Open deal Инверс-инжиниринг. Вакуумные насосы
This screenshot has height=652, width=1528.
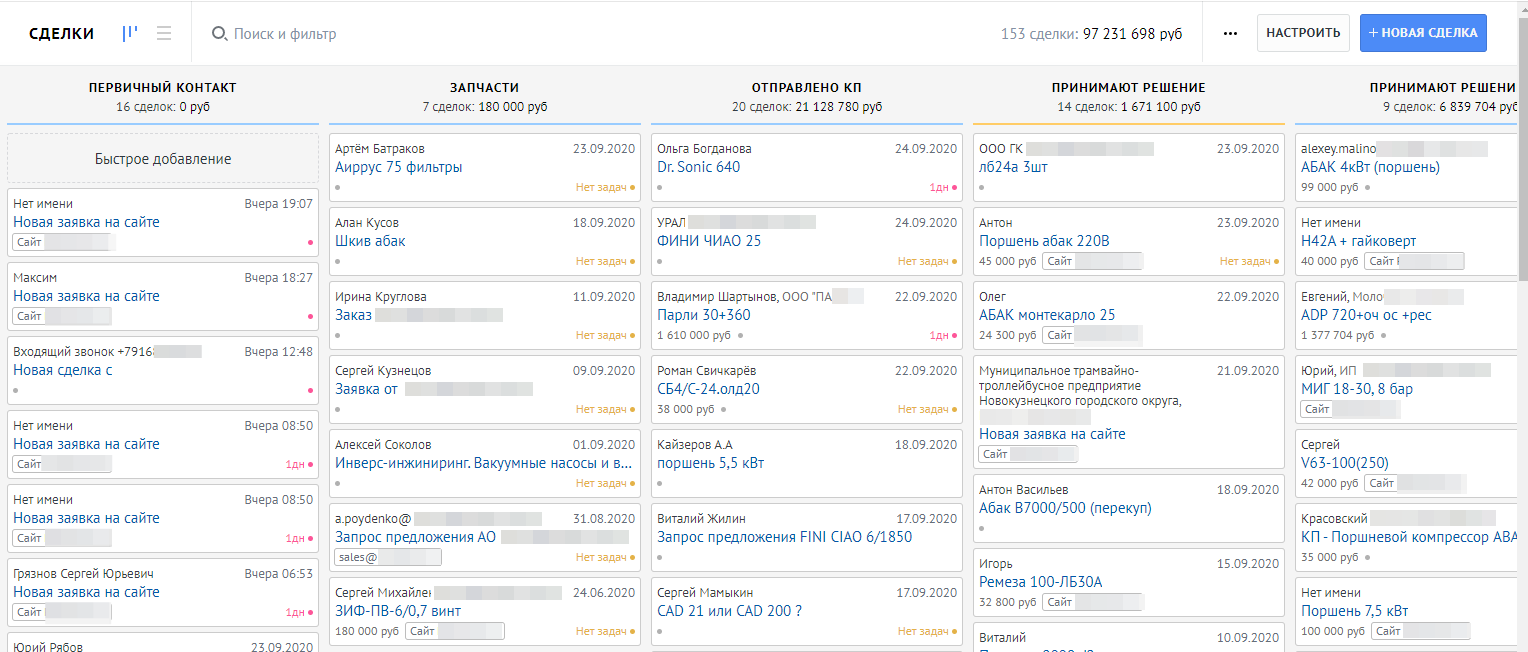[x=484, y=463]
